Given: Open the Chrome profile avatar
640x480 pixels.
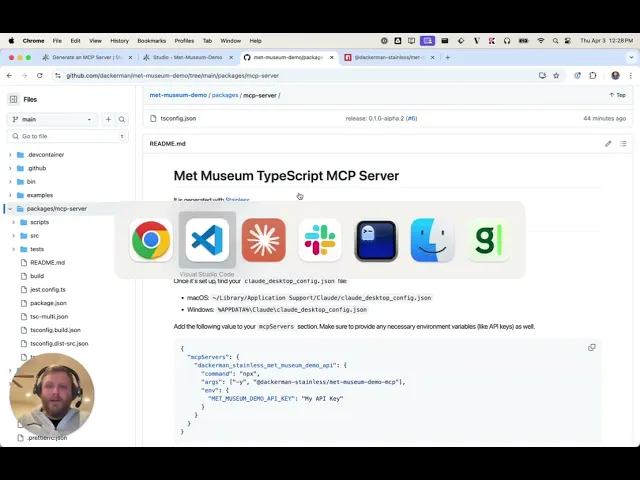Looking at the screenshot, I should click(616, 76).
